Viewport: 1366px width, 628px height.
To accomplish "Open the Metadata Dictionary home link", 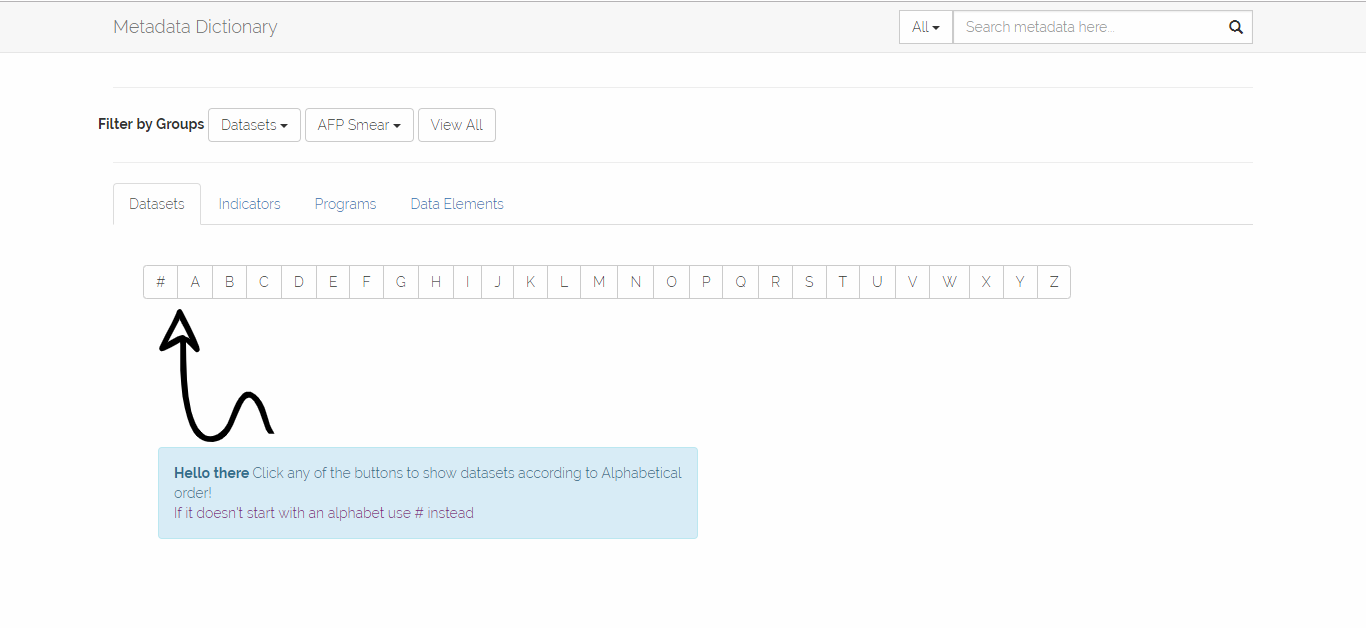I will coord(195,27).
